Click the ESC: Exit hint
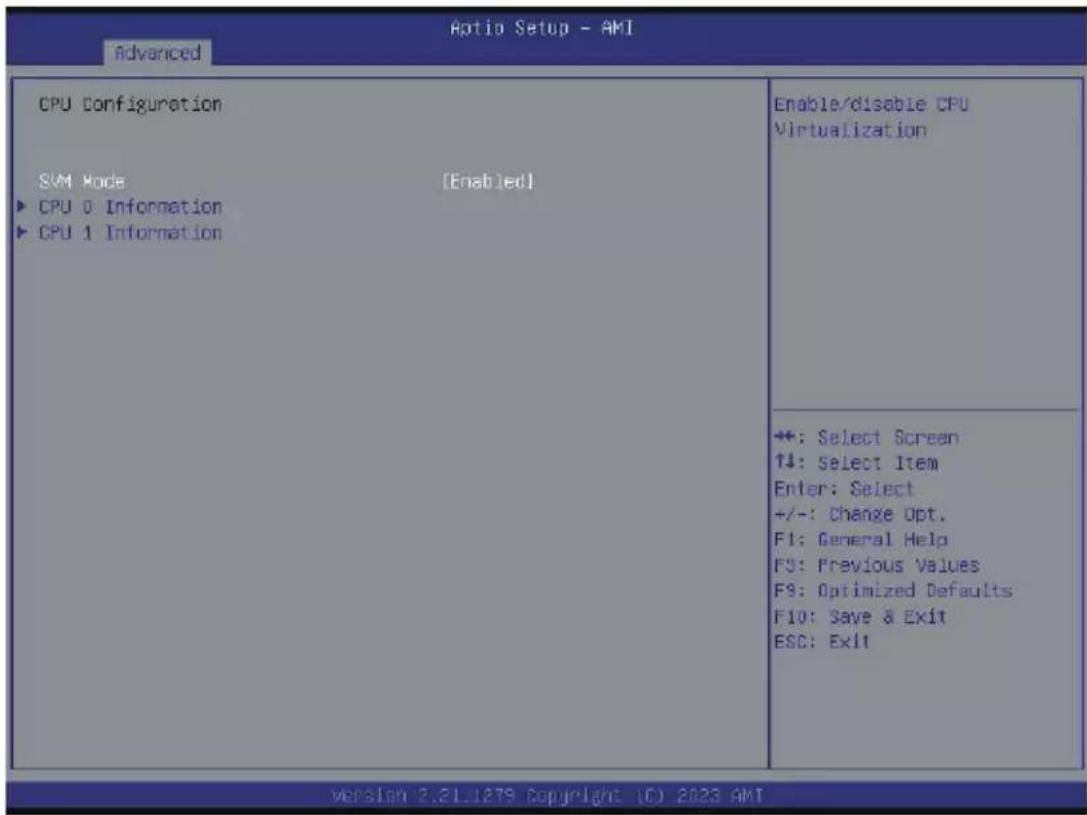Image resolution: width=1087 pixels, height=815 pixels. click(x=821, y=641)
